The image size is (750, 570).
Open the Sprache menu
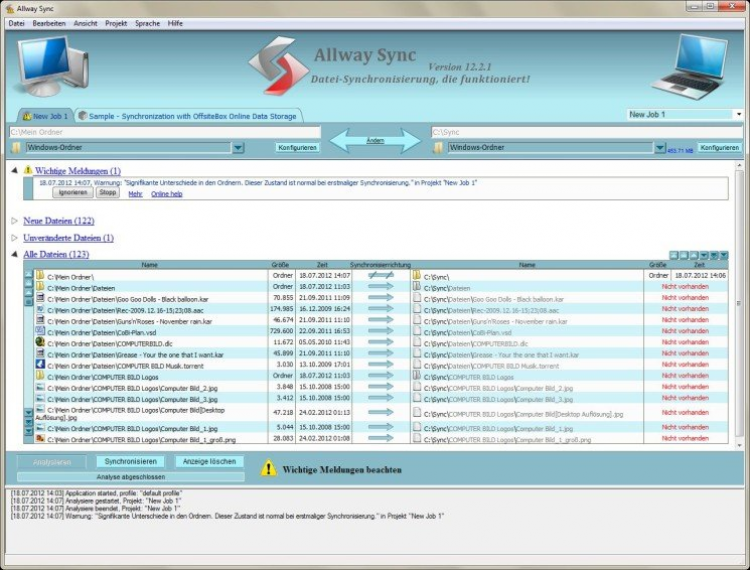pos(147,23)
